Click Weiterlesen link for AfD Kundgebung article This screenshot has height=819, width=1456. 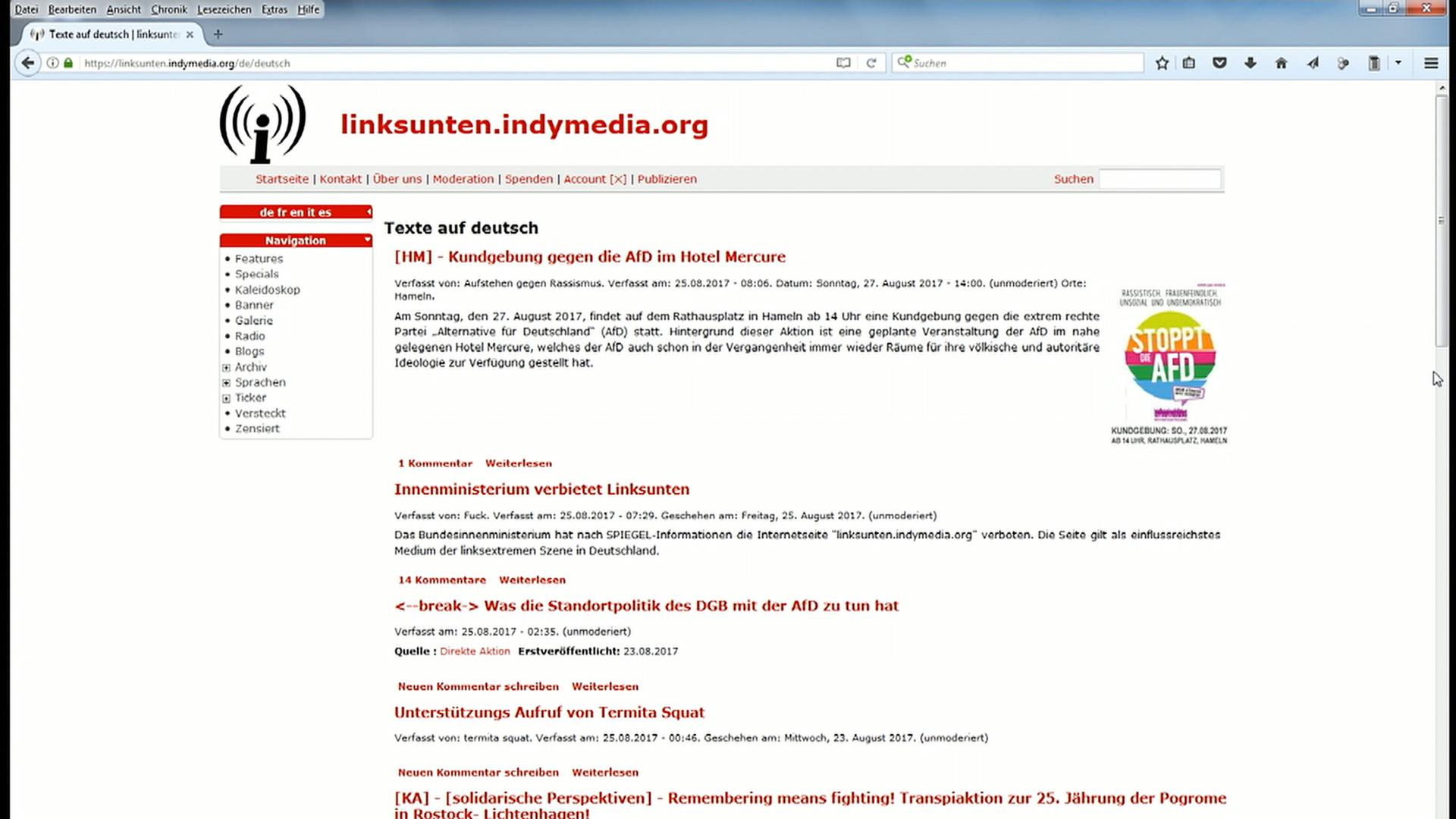pos(518,462)
